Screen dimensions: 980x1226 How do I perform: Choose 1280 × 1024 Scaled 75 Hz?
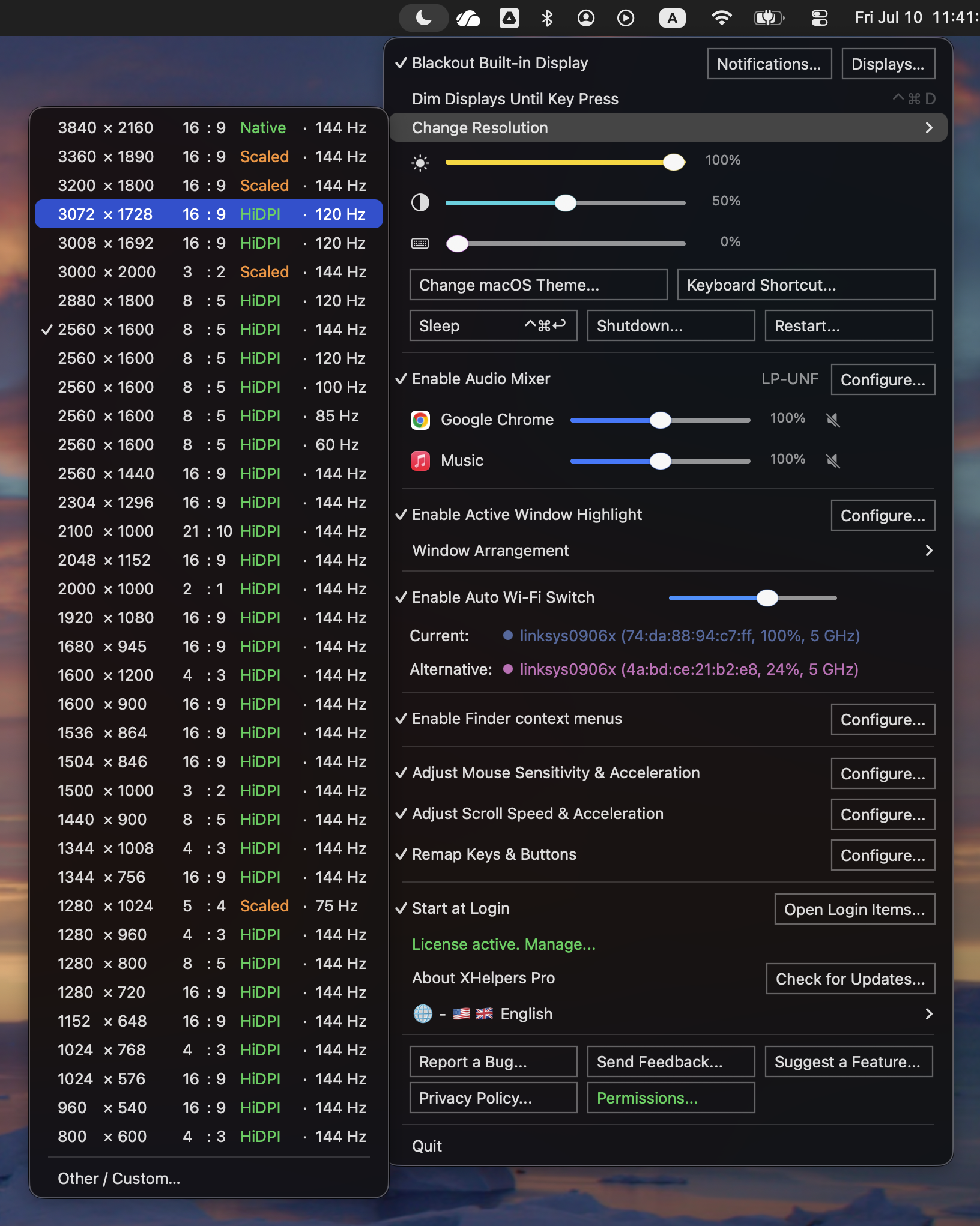coord(209,906)
